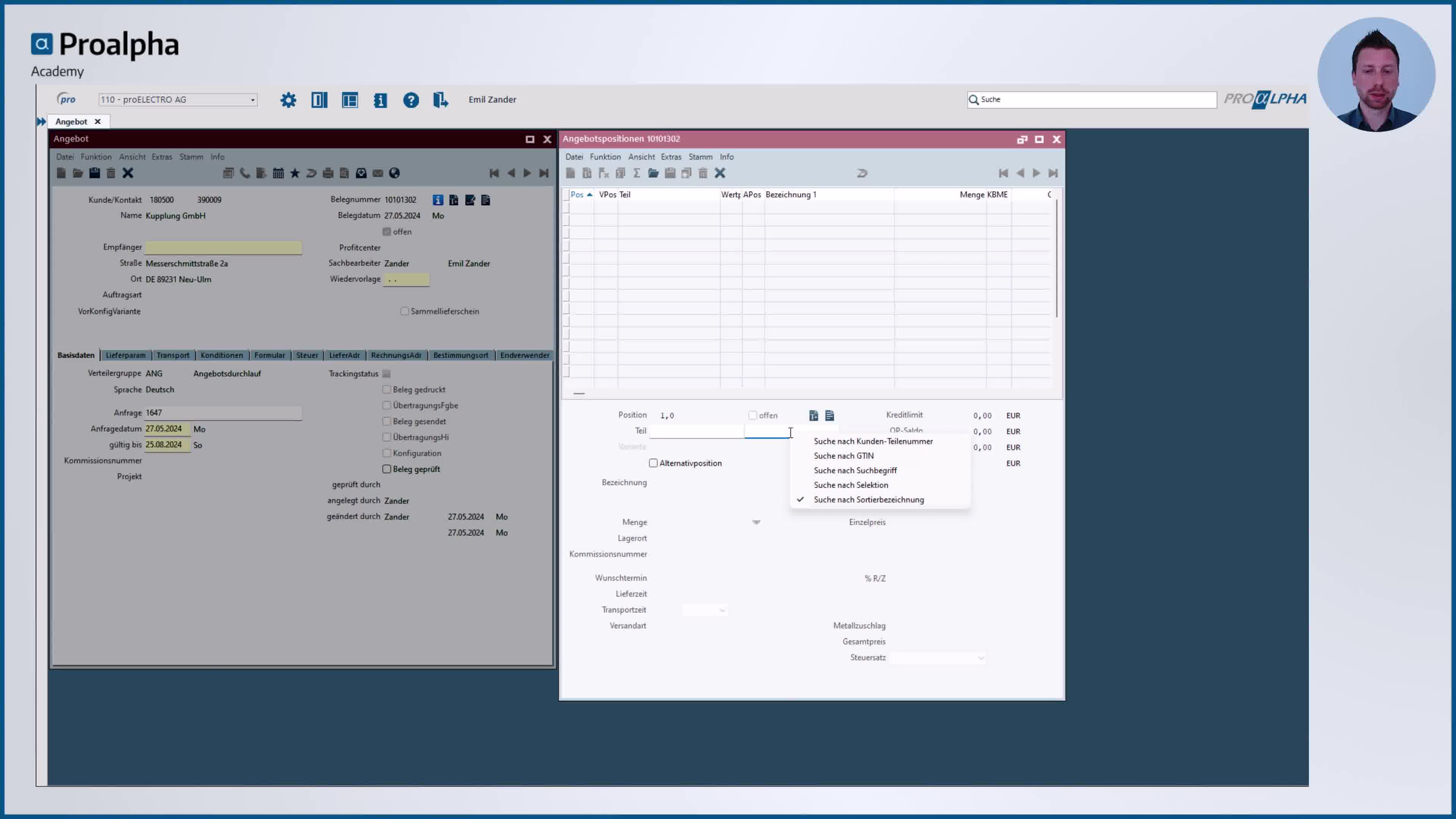The height and width of the screenshot is (819, 1456).
Task: Open help via the question mark icon
Action: pyautogui.click(x=411, y=100)
